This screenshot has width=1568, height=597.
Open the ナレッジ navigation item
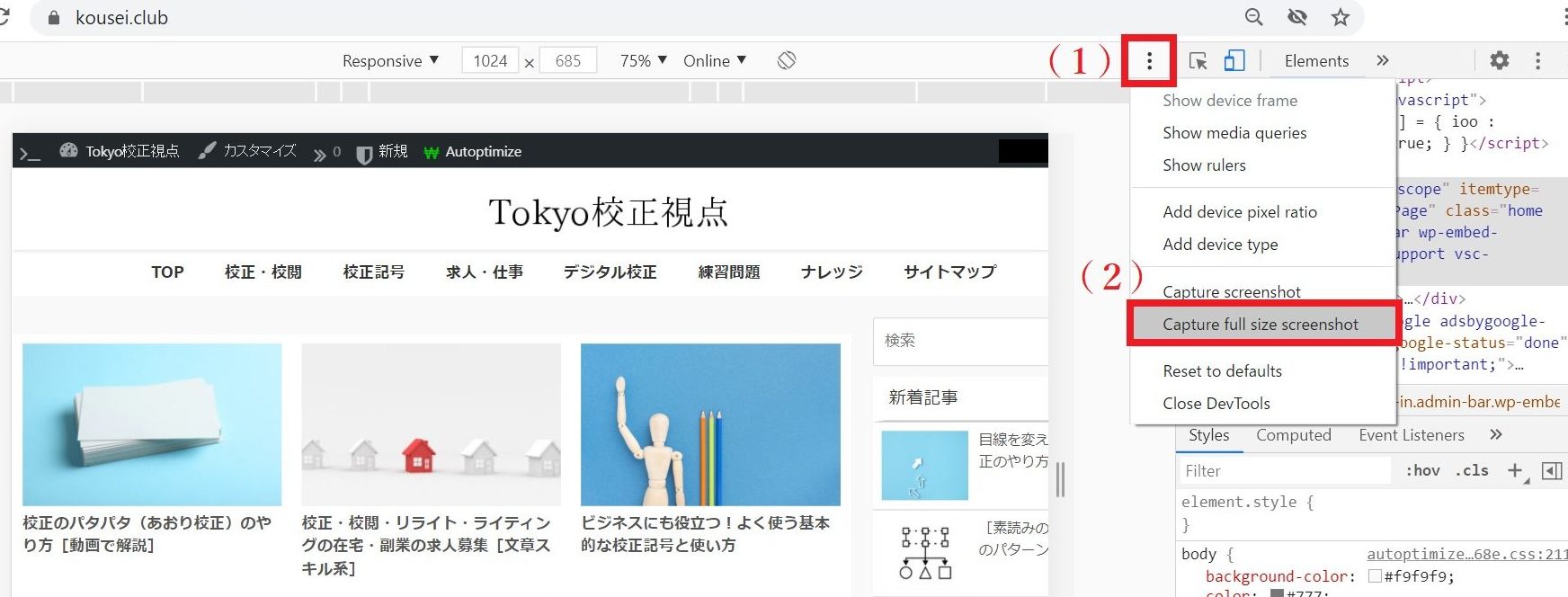pos(832,272)
